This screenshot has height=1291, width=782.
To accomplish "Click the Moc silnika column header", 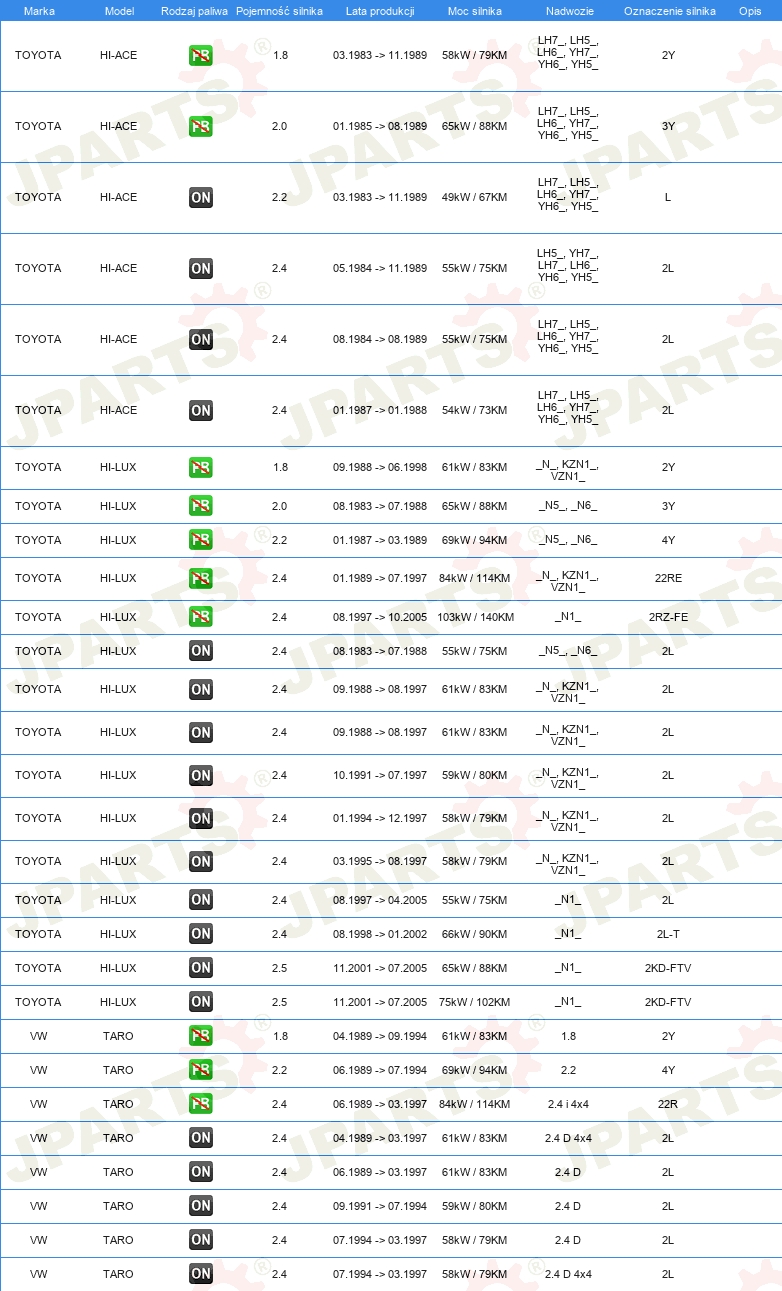I will [475, 11].
